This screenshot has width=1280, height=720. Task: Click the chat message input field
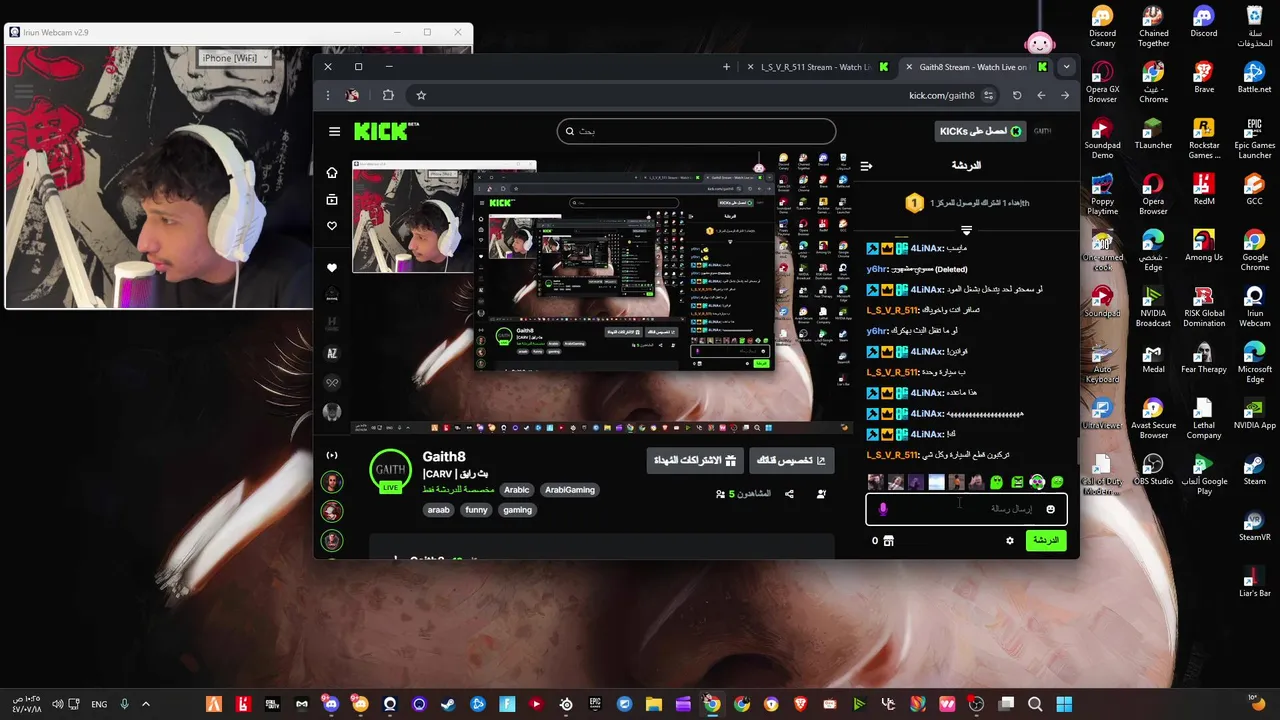point(966,509)
